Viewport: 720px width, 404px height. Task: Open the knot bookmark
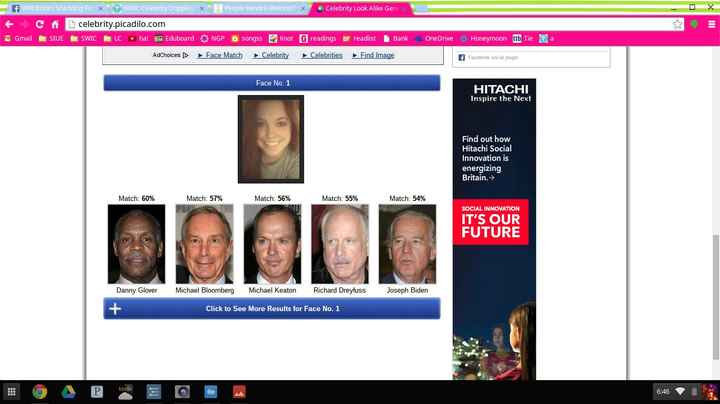[x=281, y=39]
